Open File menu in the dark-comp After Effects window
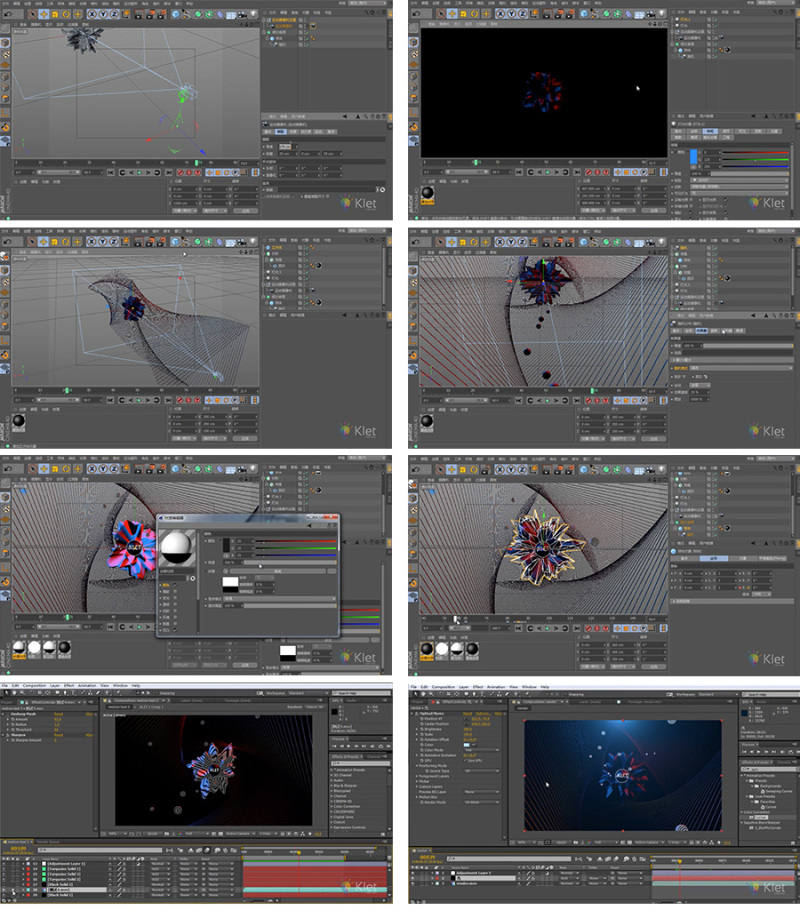 5,686
